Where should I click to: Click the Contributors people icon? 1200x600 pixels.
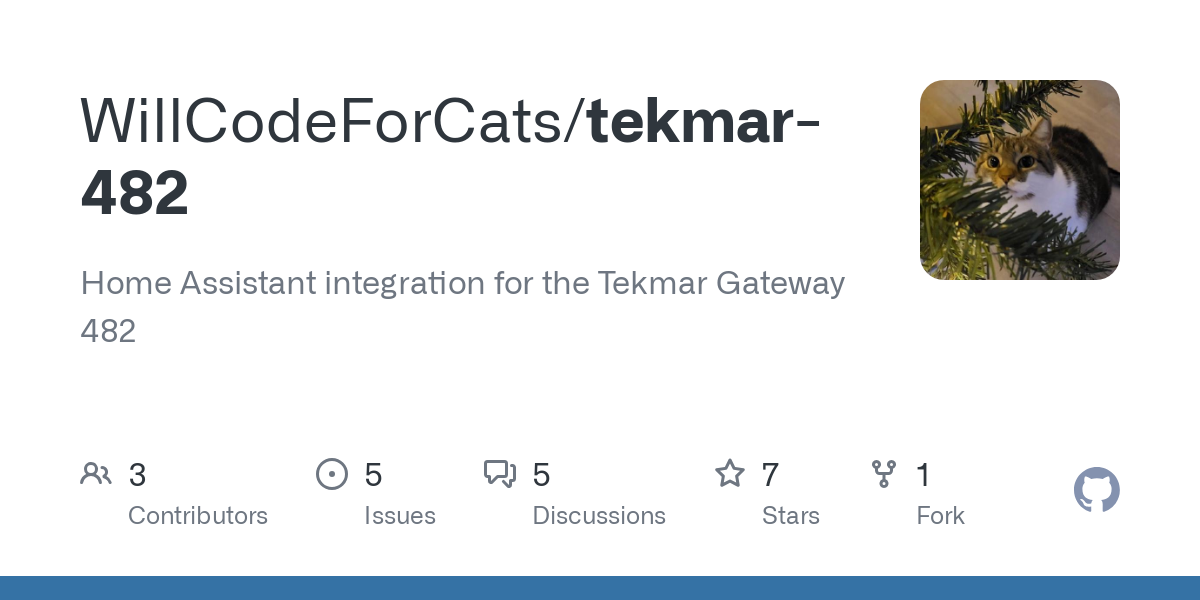[96, 474]
